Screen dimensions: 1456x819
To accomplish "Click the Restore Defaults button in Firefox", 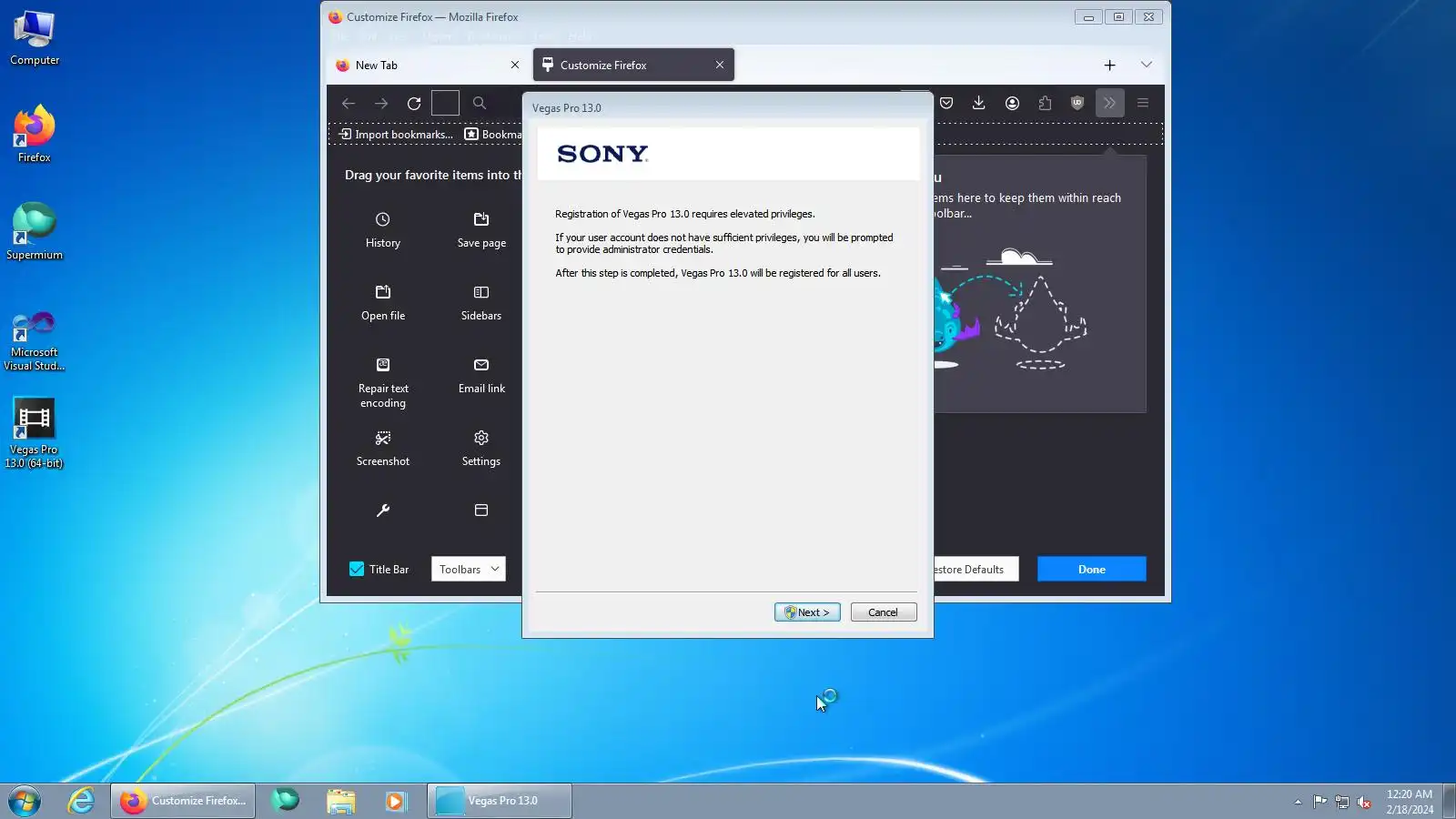I will tap(974, 569).
